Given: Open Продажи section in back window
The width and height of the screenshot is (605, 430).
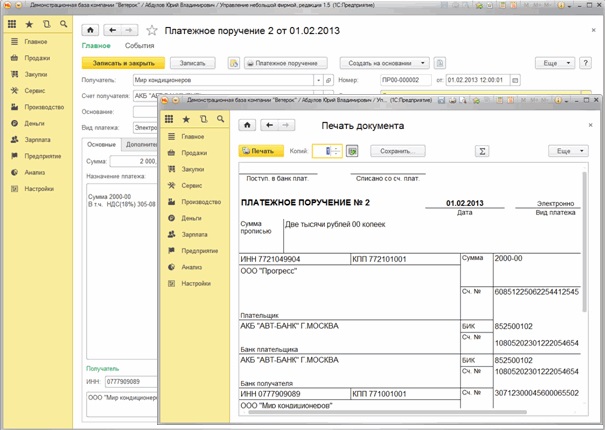Looking at the screenshot, I should pos(37,58).
